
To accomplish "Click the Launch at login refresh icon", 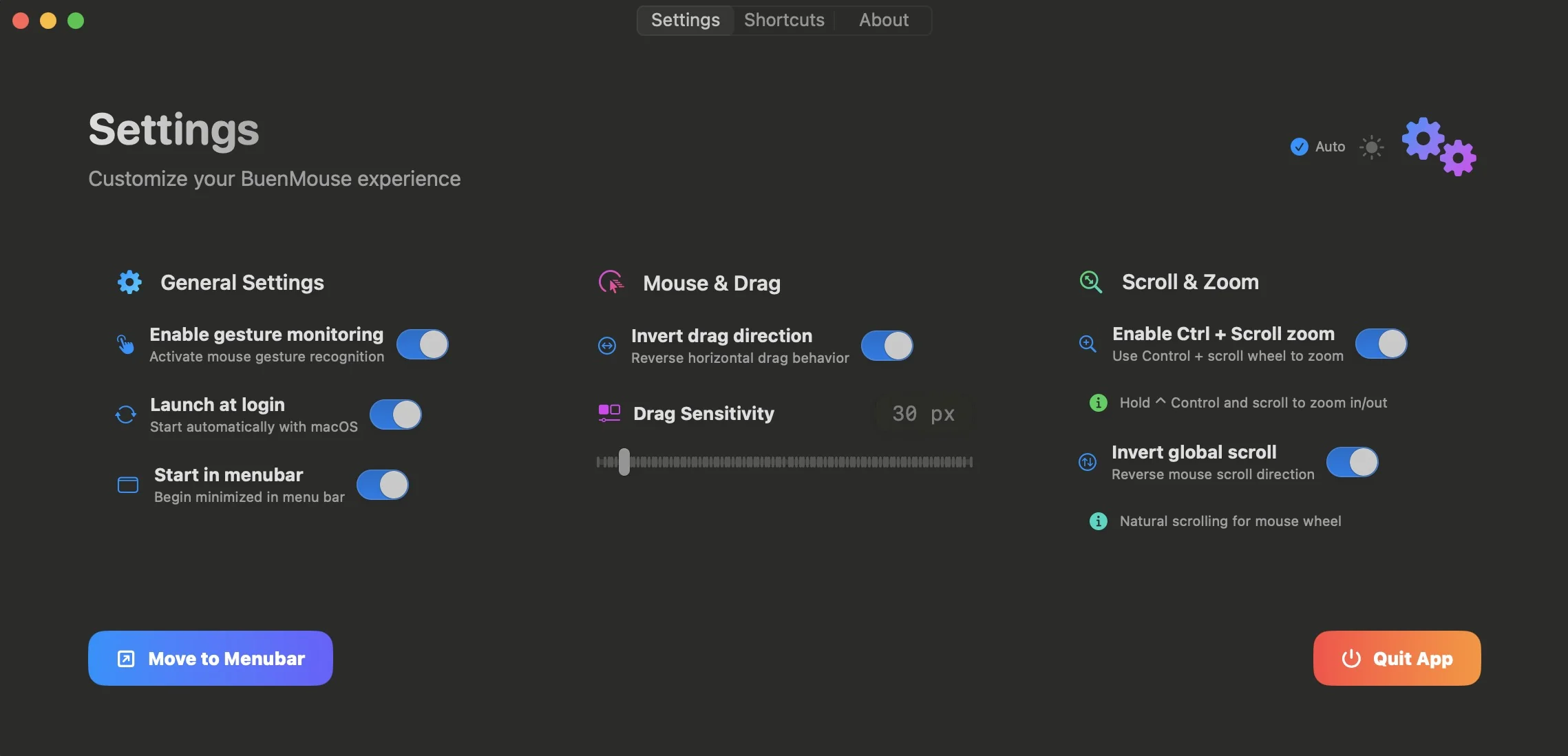I will pyautogui.click(x=125, y=414).
